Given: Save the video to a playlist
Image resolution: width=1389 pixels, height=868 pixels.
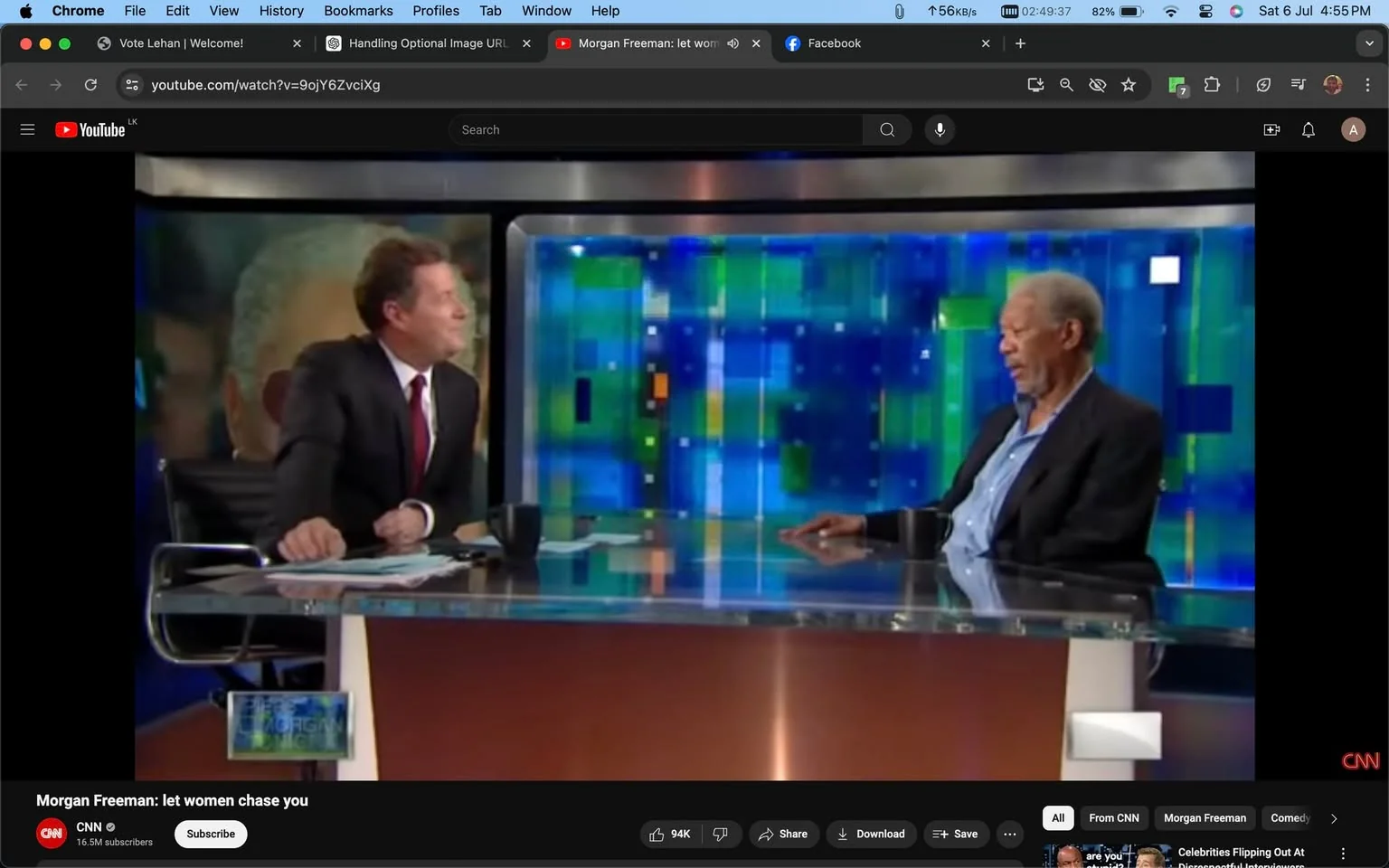Looking at the screenshot, I should [x=956, y=834].
